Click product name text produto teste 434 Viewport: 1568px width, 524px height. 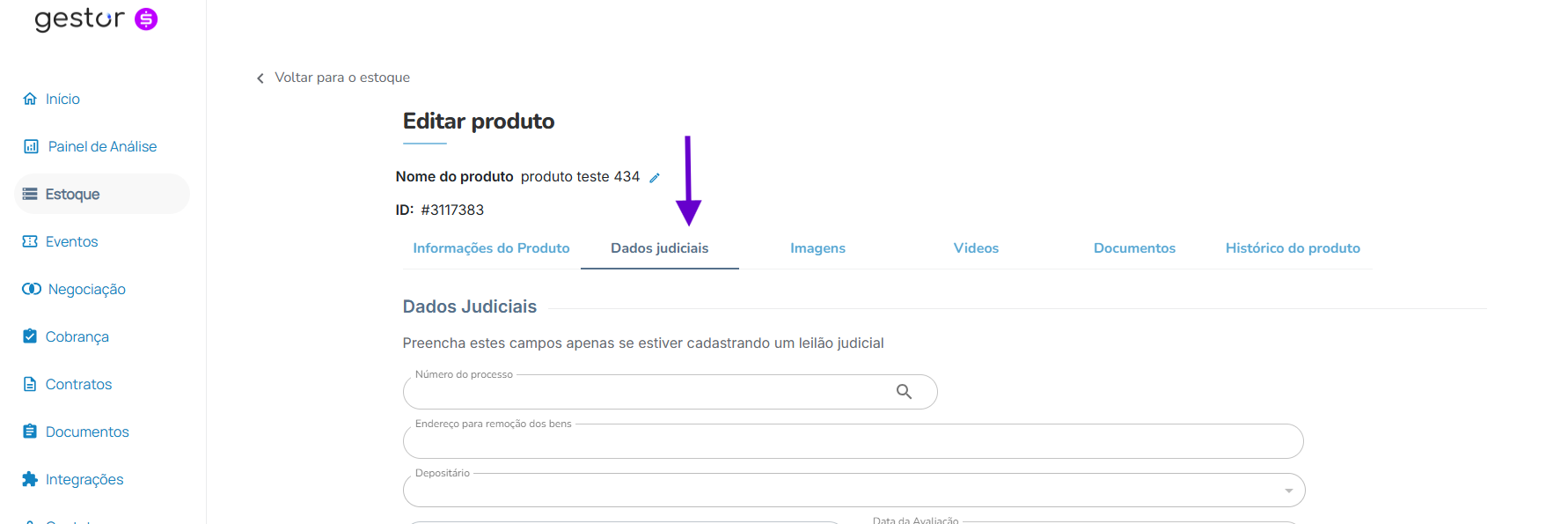point(580,177)
